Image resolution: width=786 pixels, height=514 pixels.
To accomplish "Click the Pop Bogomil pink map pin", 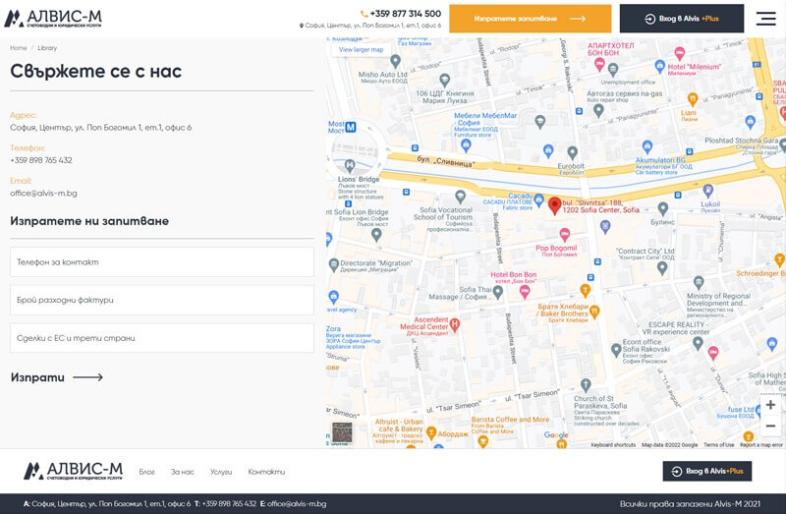I will [564, 234].
